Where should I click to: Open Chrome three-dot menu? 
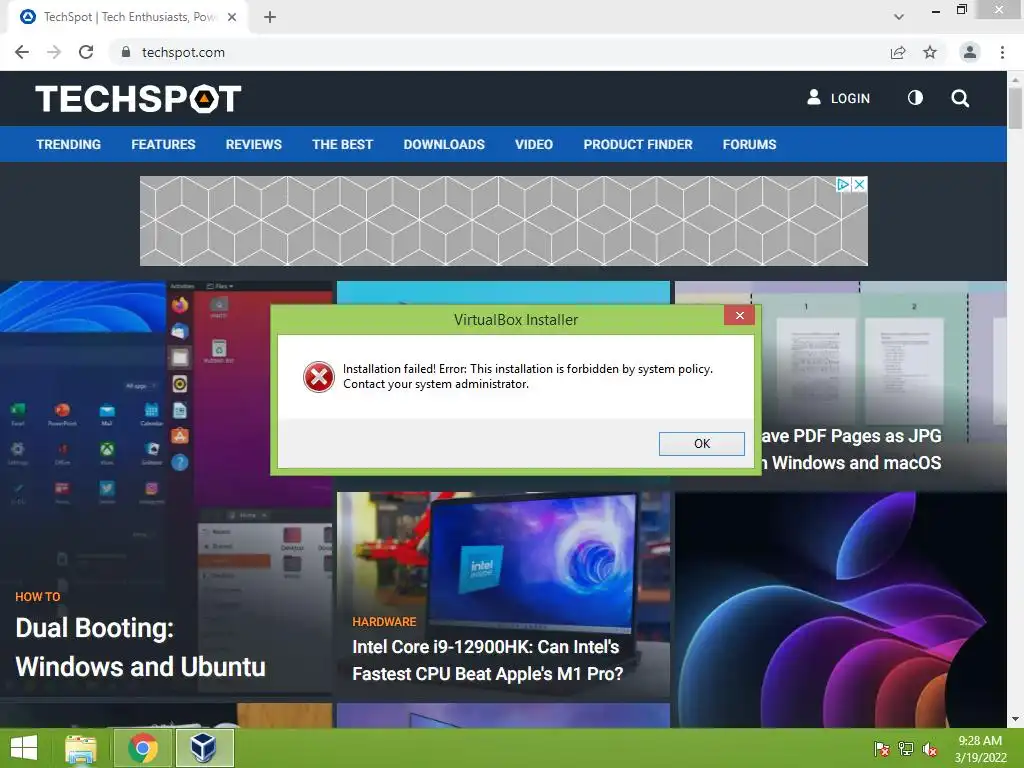pos(1002,52)
